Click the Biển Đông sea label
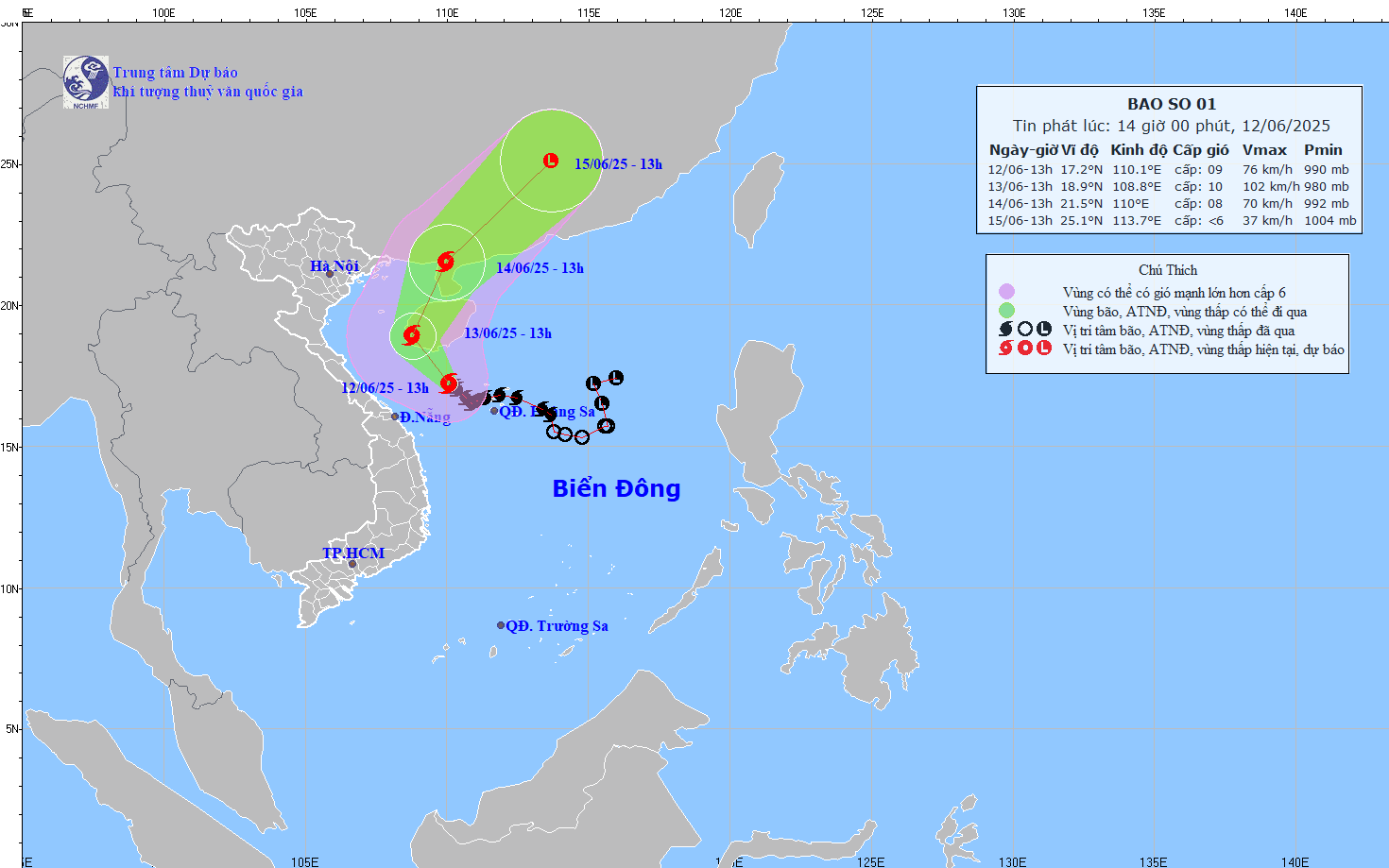This screenshot has width=1389, height=868. tap(616, 488)
